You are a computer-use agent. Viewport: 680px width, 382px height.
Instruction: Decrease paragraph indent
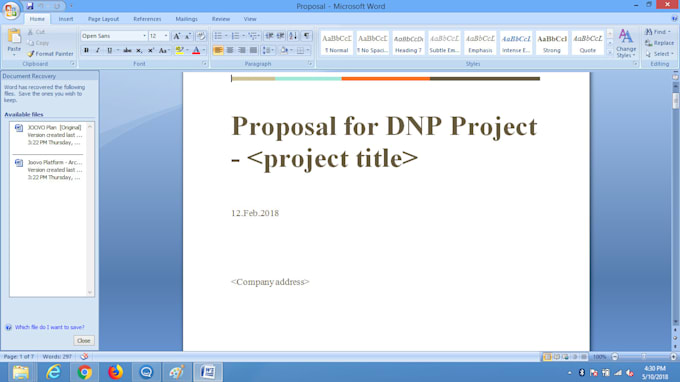click(x=269, y=36)
